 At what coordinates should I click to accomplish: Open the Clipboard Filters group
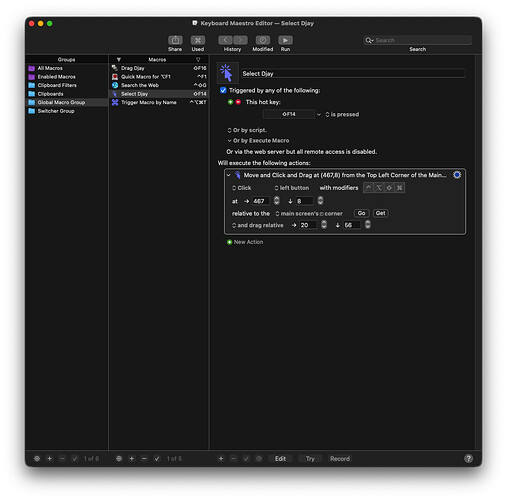(x=67, y=85)
